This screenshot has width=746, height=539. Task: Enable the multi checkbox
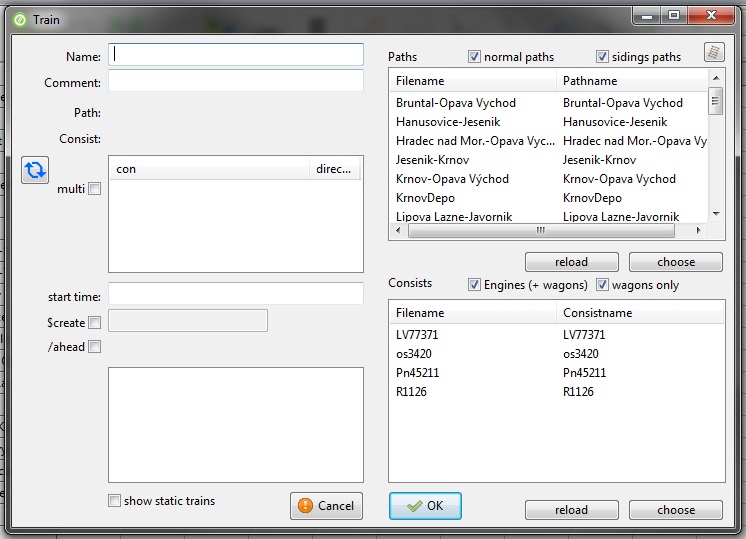click(x=95, y=189)
